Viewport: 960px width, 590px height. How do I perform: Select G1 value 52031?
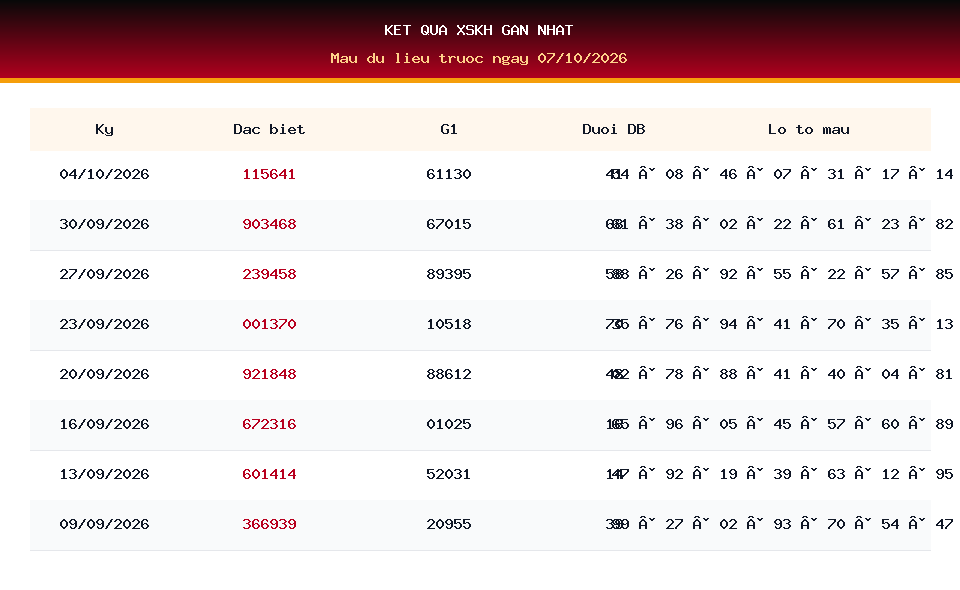coord(449,474)
